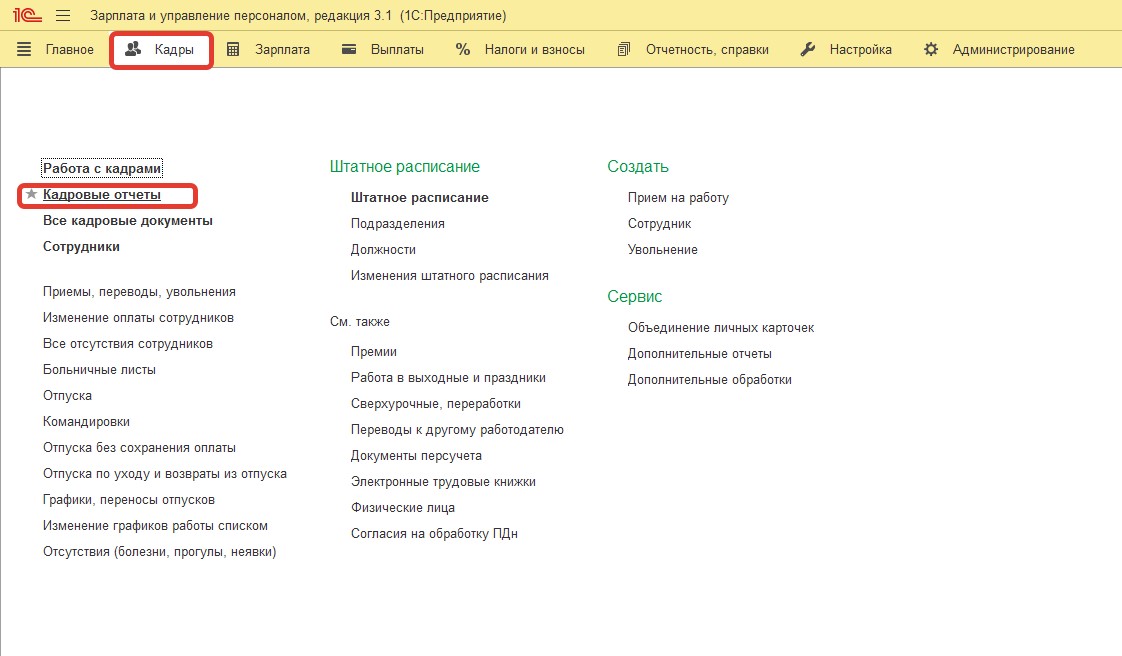Toggle the favorite star for Кадровые отчеты
The image size is (1122, 656).
[31, 194]
